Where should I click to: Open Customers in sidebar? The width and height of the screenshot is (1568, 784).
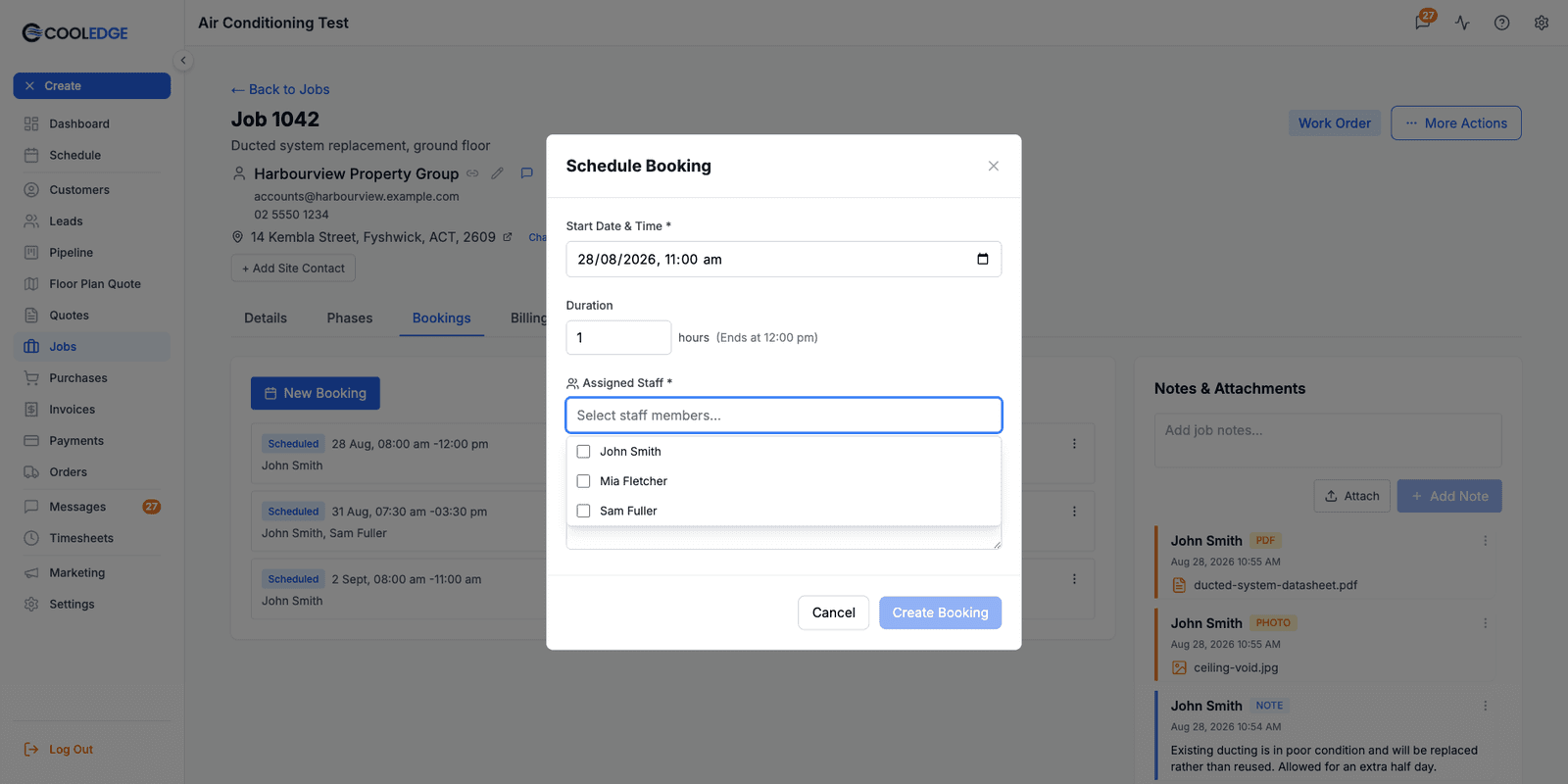point(92,190)
